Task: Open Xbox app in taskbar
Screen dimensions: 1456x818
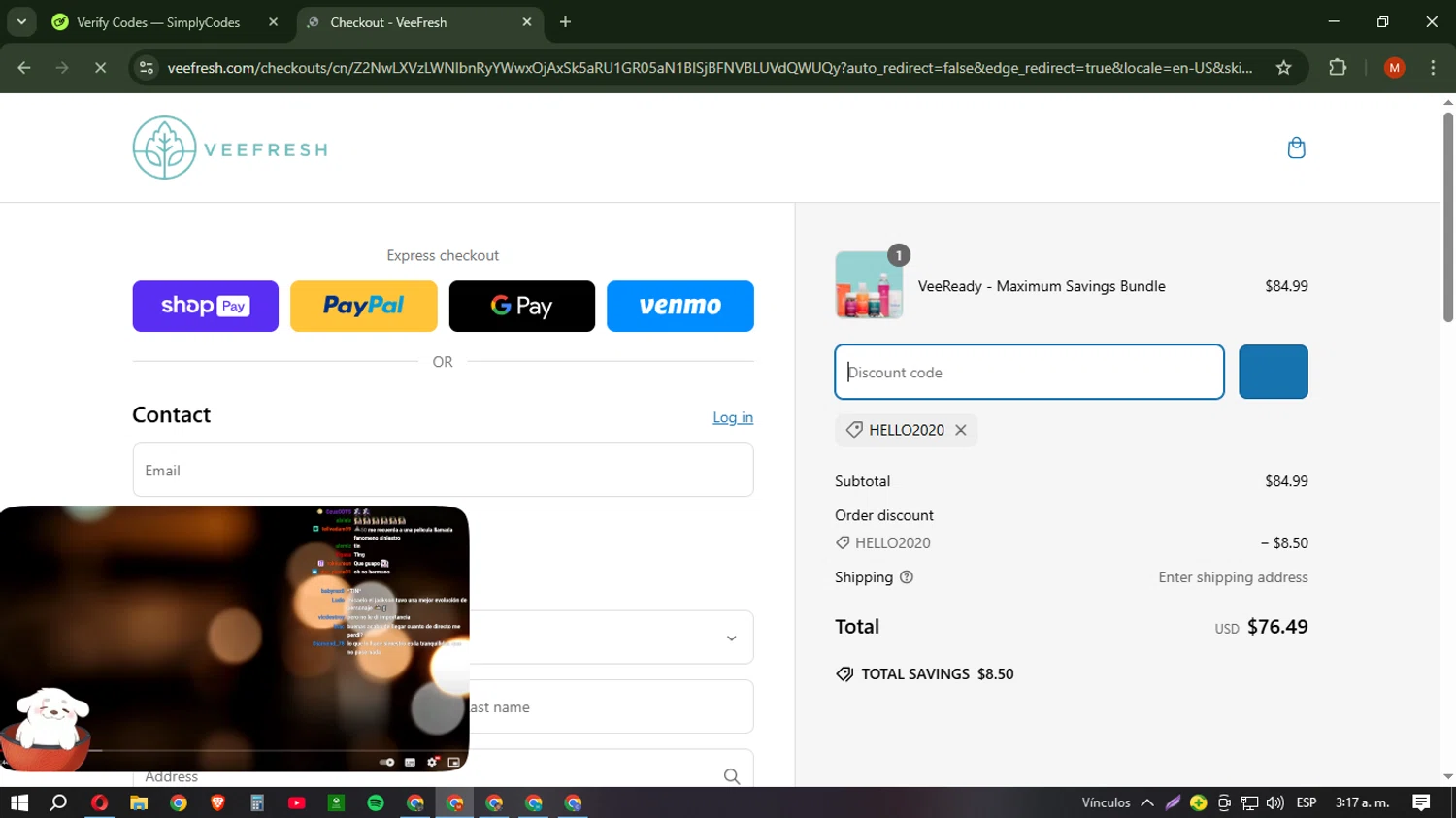Action: click(x=336, y=802)
